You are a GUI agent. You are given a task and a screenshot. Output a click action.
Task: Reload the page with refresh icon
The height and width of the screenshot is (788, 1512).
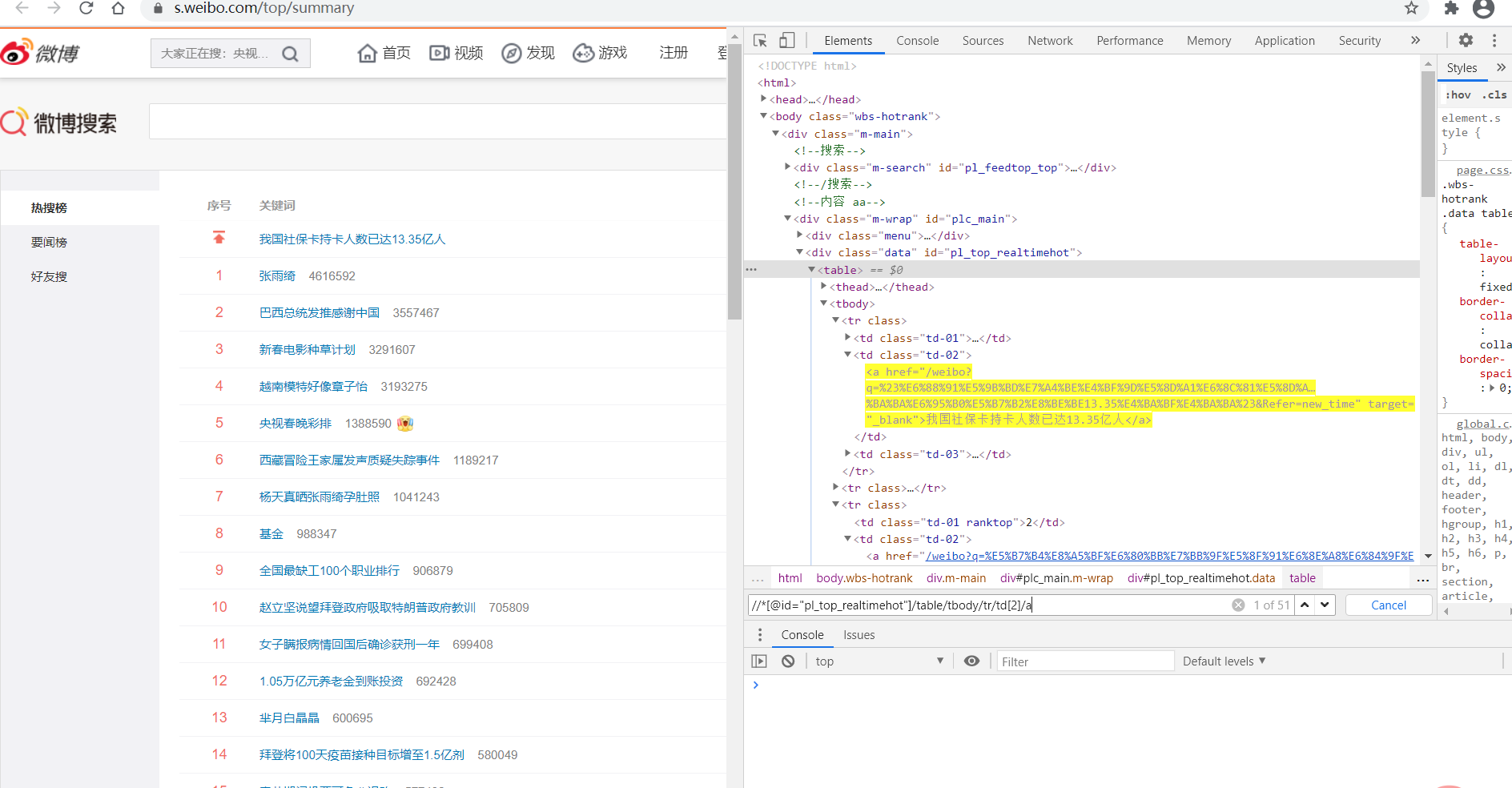click(86, 8)
